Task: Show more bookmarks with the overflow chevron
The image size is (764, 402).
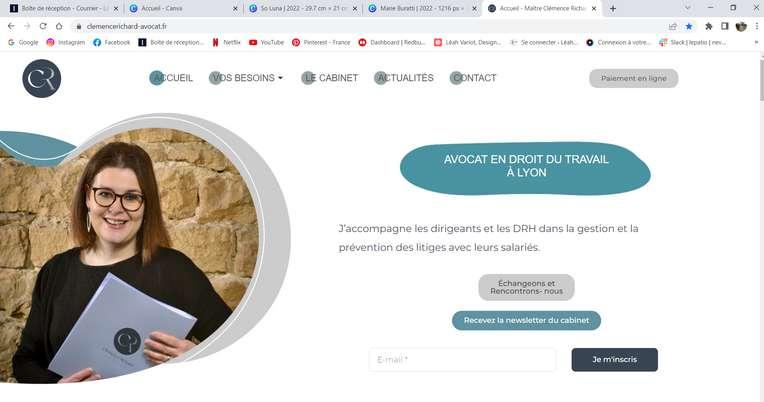Action: click(x=756, y=42)
